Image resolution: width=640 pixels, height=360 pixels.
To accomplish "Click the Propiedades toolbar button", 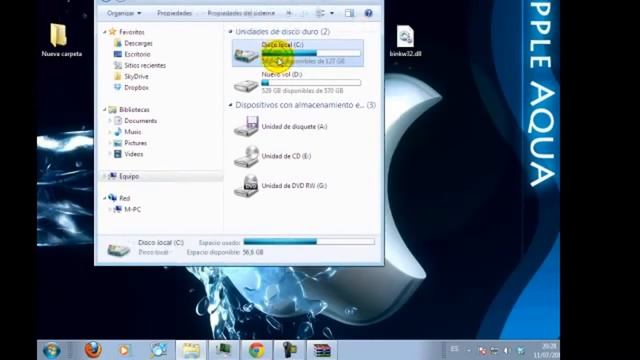I will point(174,13).
